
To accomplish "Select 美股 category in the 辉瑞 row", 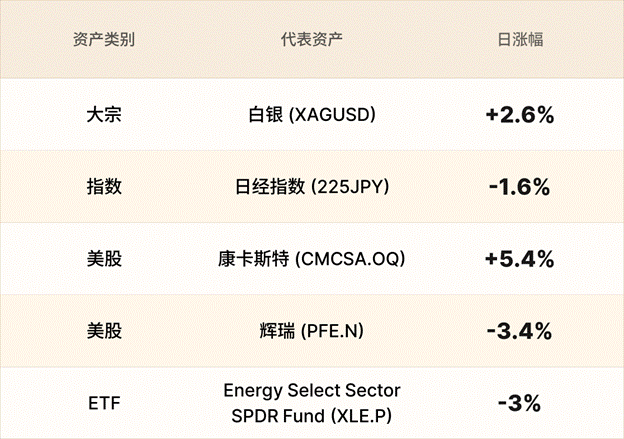I will point(104,331).
